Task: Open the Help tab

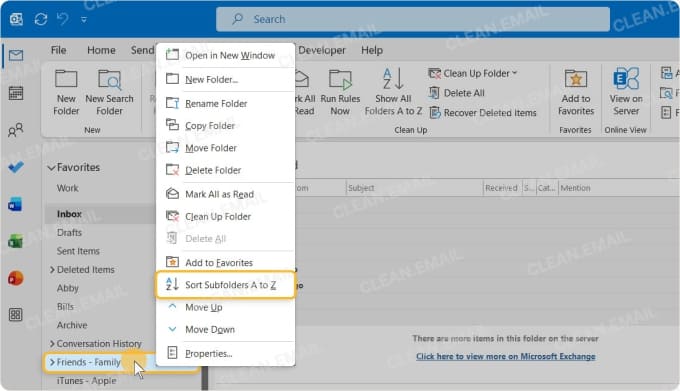Action: [372, 50]
